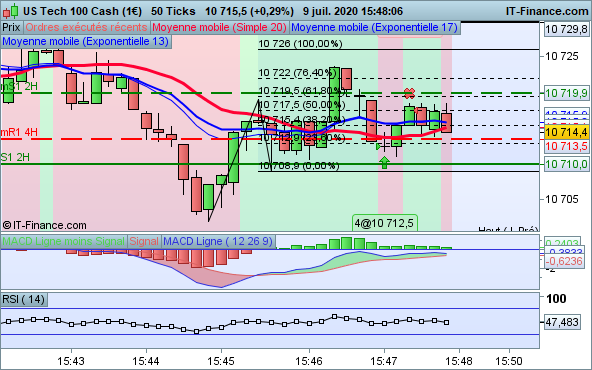Click the 15:50 time axis label

pyautogui.click(x=509, y=361)
